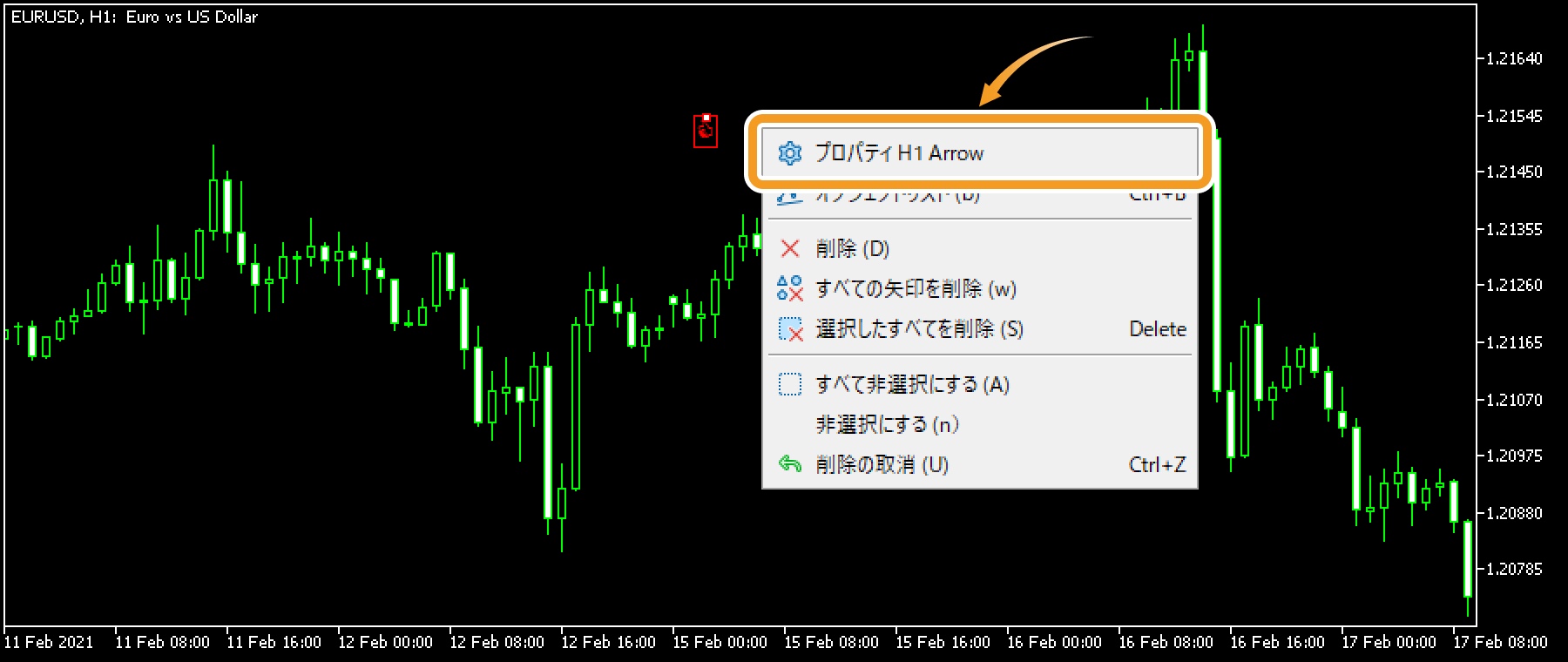Click shapes icon beside すべての矢印を削除

790,288
